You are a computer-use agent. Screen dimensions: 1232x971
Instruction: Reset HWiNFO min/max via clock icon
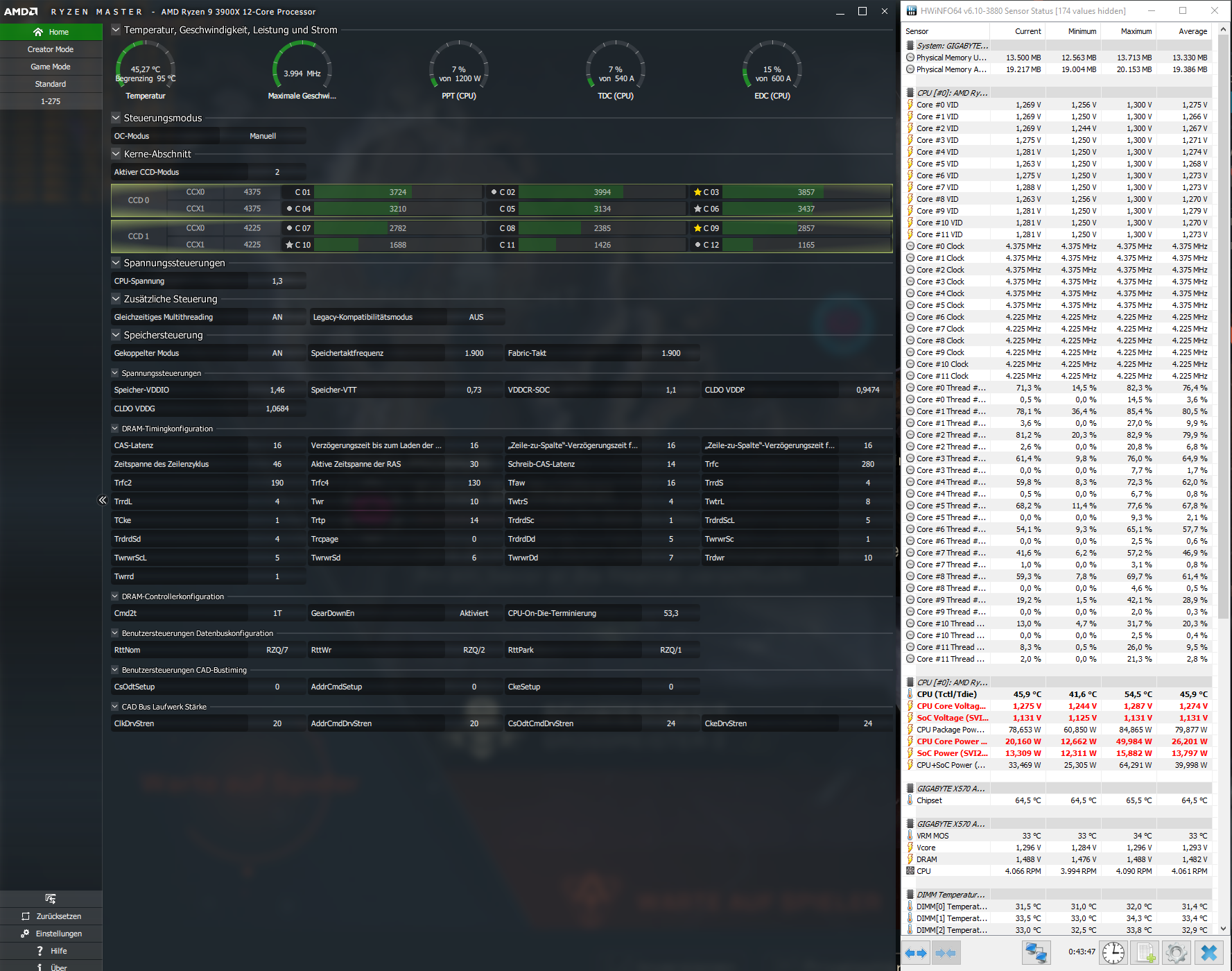point(1114,953)
